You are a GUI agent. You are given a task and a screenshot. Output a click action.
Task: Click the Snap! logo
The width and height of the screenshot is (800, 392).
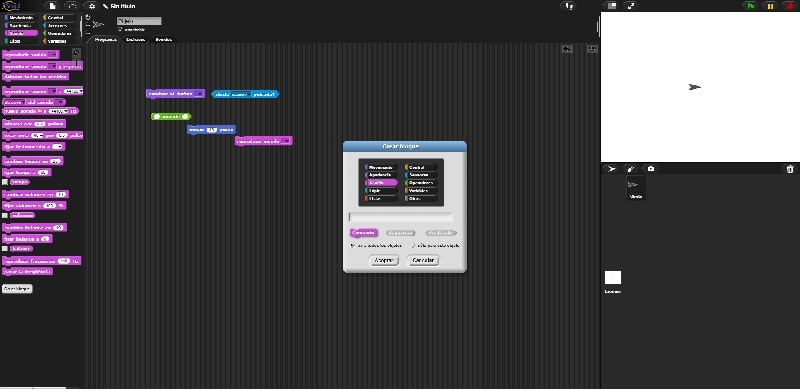(11, 6)
